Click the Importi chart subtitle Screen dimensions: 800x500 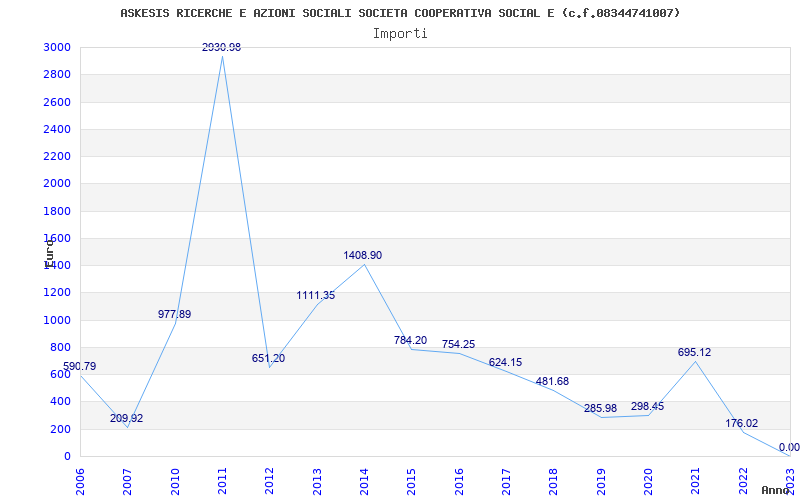tap(400, 33)
